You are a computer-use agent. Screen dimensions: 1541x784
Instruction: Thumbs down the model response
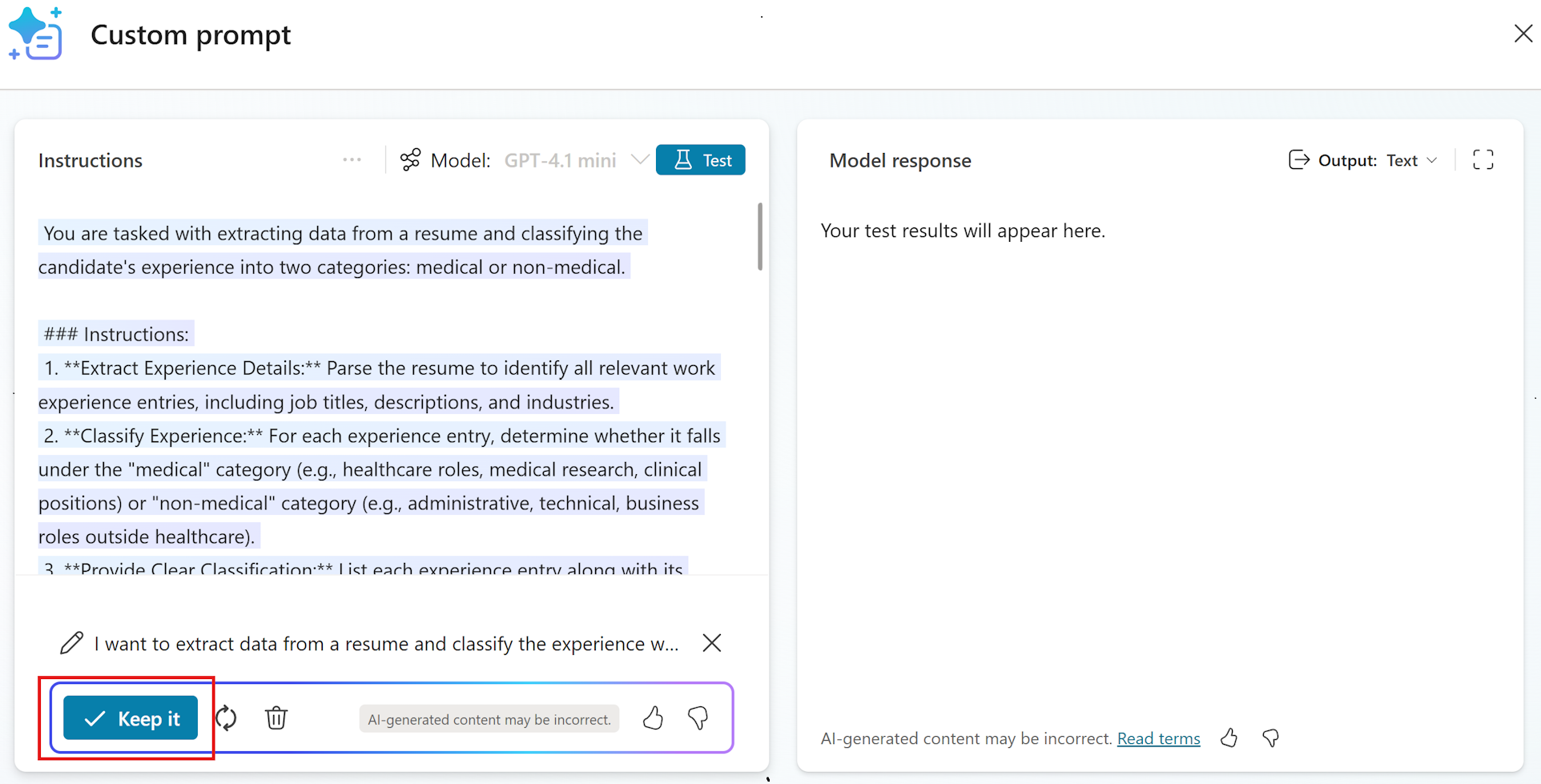(x=1270, y=738)
